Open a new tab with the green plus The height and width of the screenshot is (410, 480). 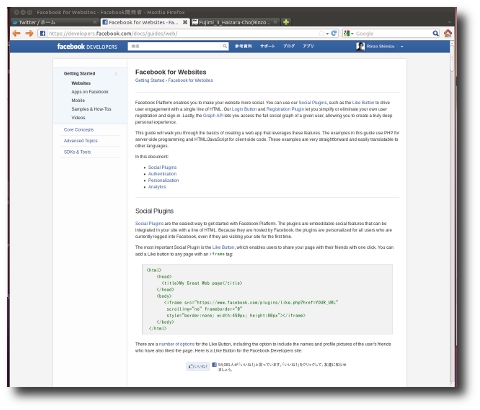tap(286, 22)
